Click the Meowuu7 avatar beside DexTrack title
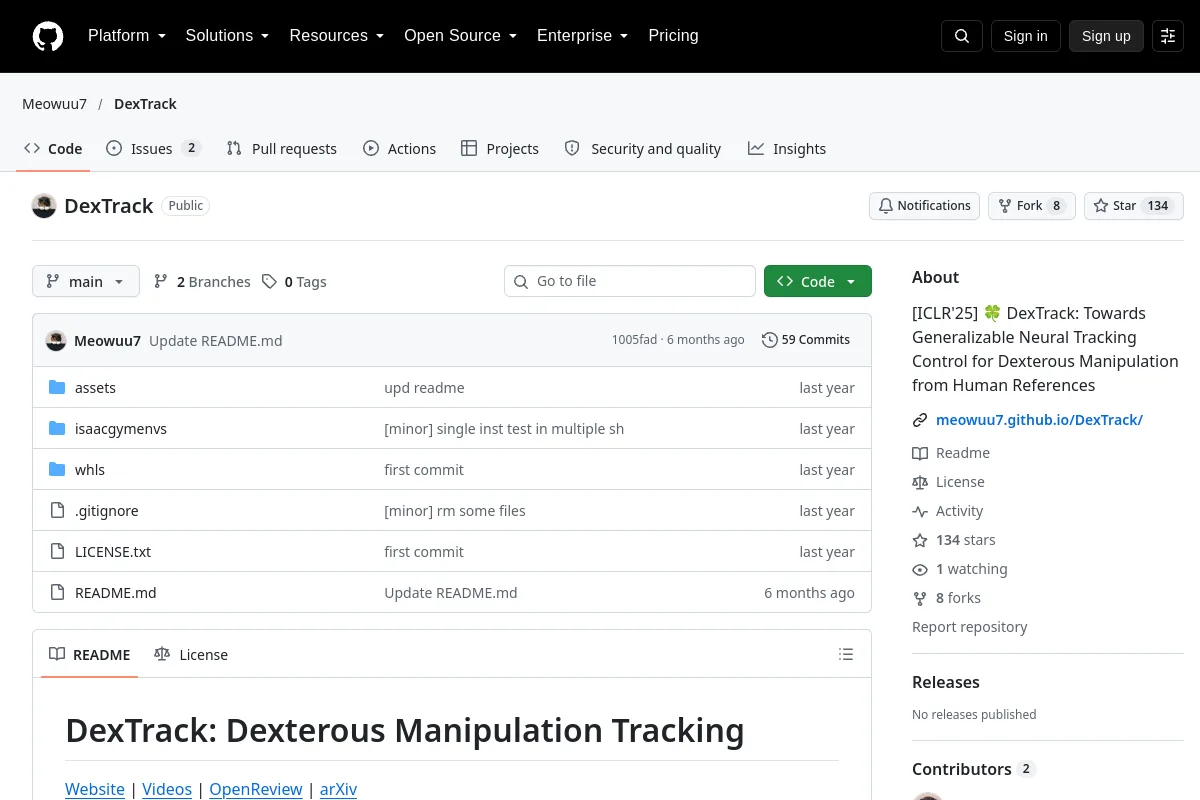Image resolution: width=1200 pixels, height=800 pixels. coord(44,206)
